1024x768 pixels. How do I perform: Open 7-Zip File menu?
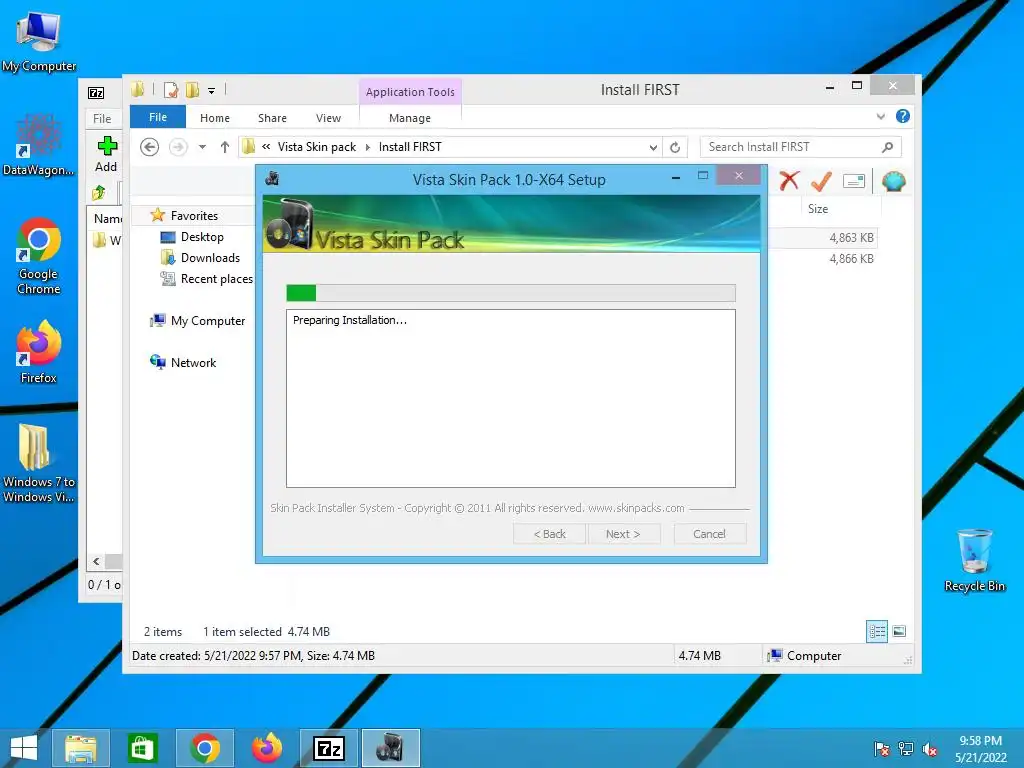click(x=102, y=119)
